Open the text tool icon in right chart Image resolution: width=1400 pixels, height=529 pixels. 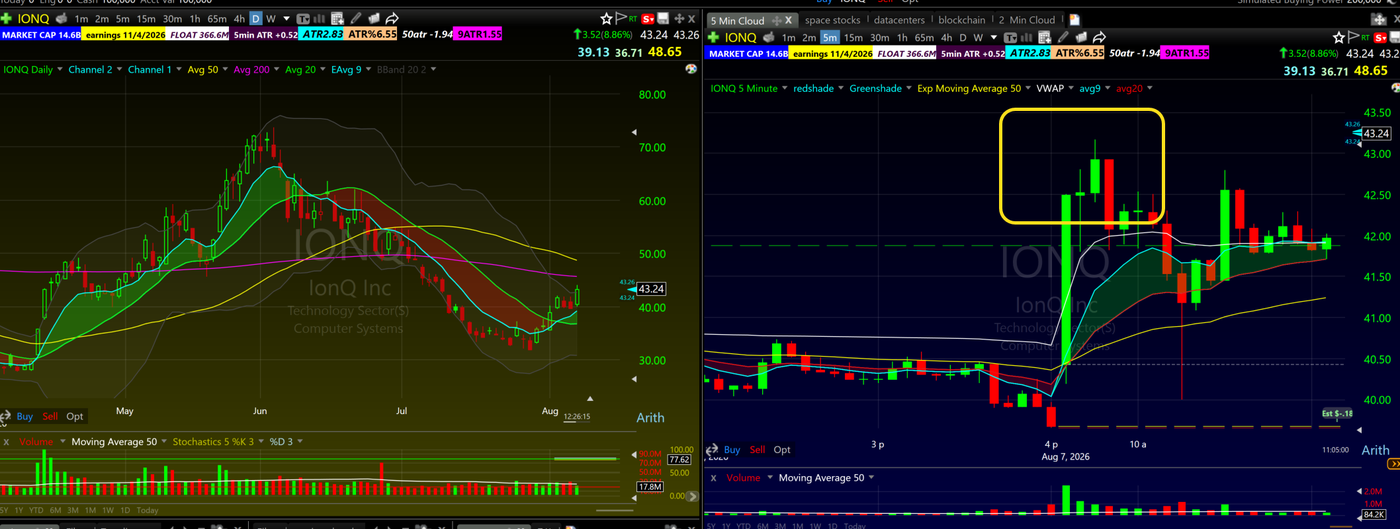click(x=1011, y=37)
